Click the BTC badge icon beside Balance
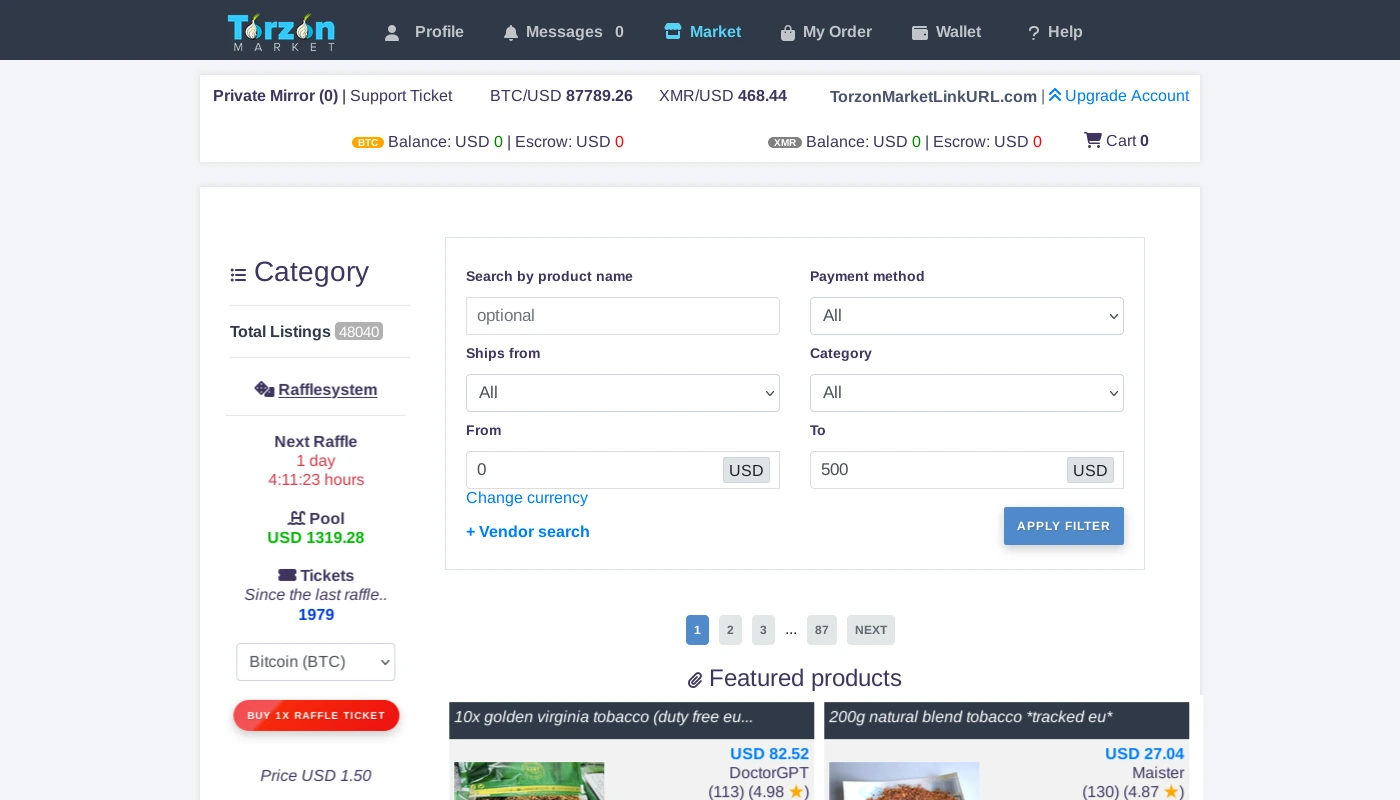 [368, 142]
